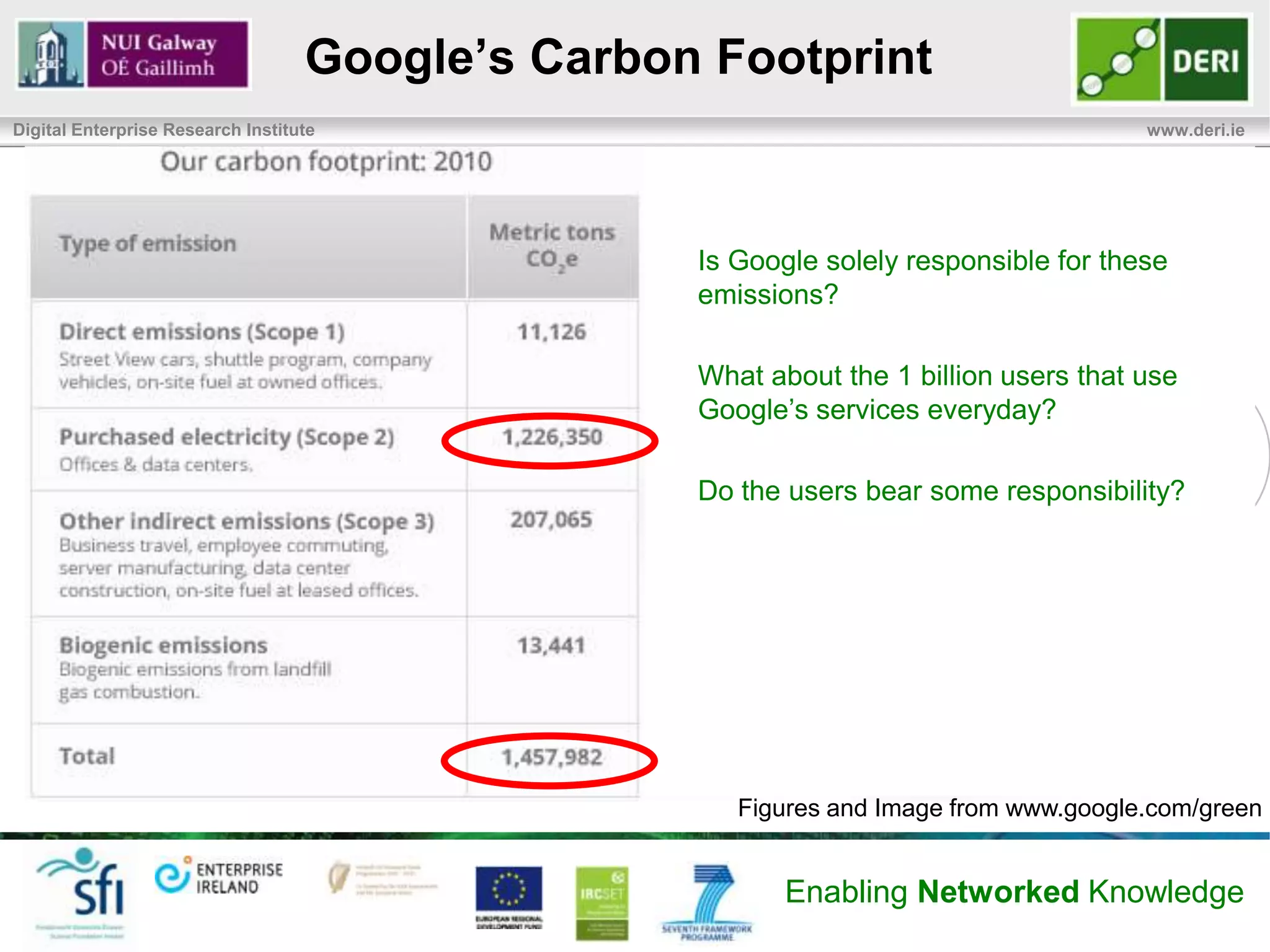The image size is (1270, 952).
Task: Click the www.google.com/green source credit
Action: [x=999, y=808]
